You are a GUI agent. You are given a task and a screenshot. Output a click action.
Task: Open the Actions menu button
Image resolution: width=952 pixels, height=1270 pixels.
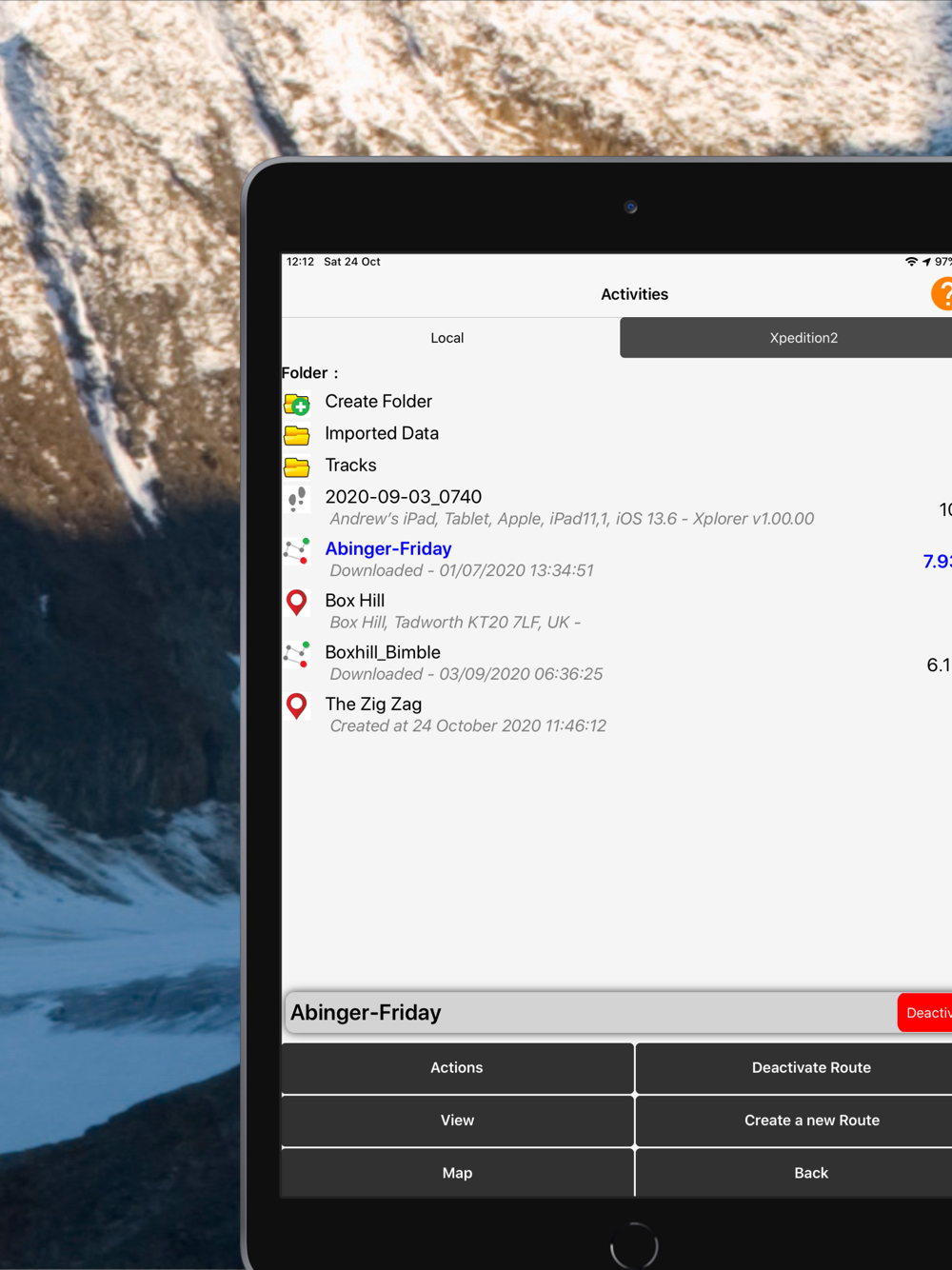click(457, 1068)
